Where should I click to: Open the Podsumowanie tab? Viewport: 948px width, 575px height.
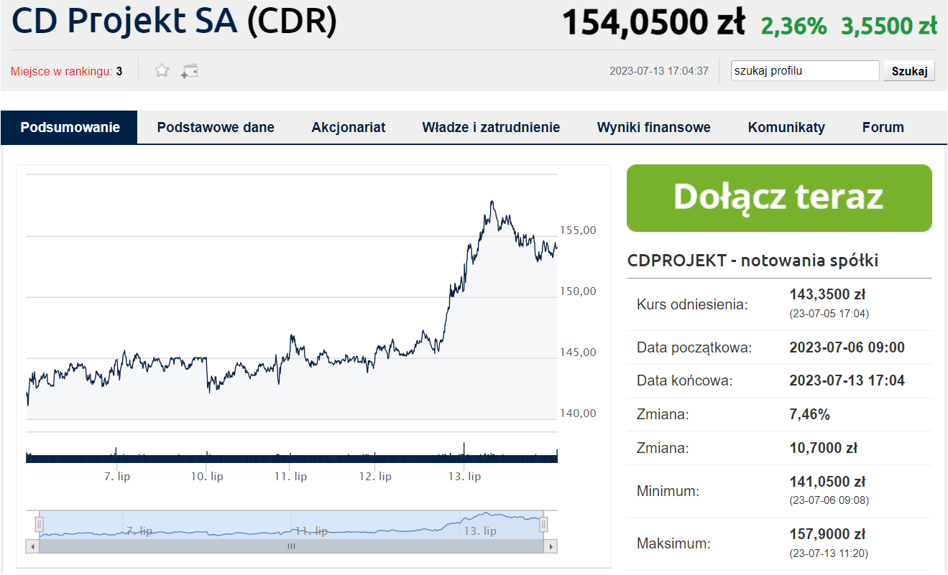coord(70,128)
